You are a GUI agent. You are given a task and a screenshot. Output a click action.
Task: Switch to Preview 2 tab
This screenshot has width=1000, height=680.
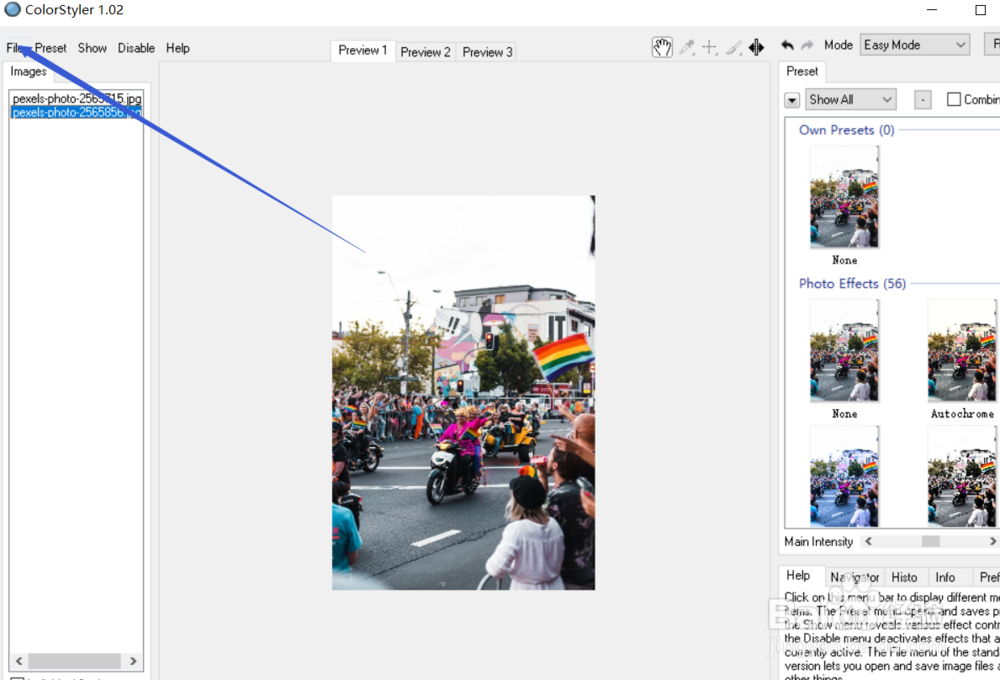pyautogui.click(x=425, y=52)
